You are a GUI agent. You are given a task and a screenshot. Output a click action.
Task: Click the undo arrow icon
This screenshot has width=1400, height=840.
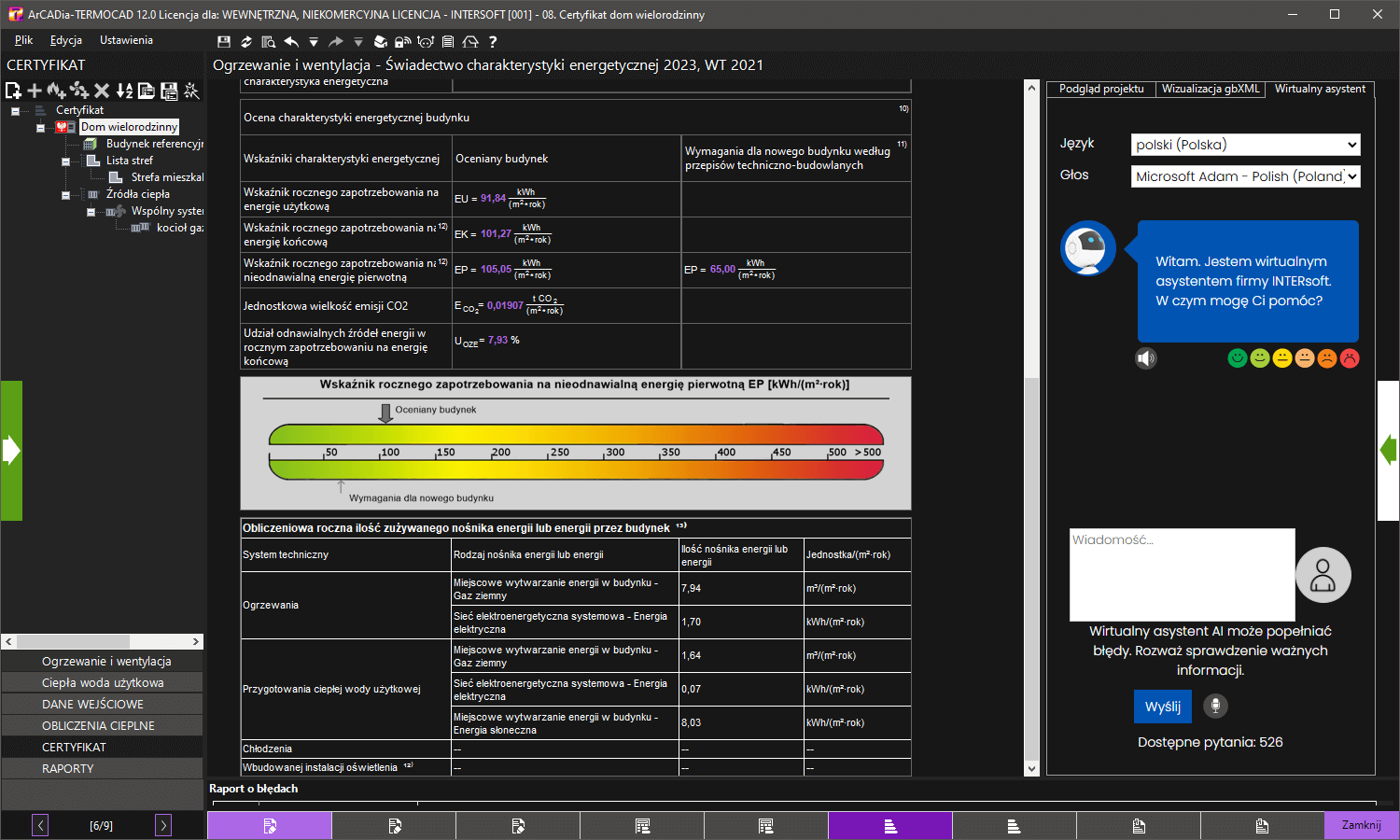tap(291, 42)
